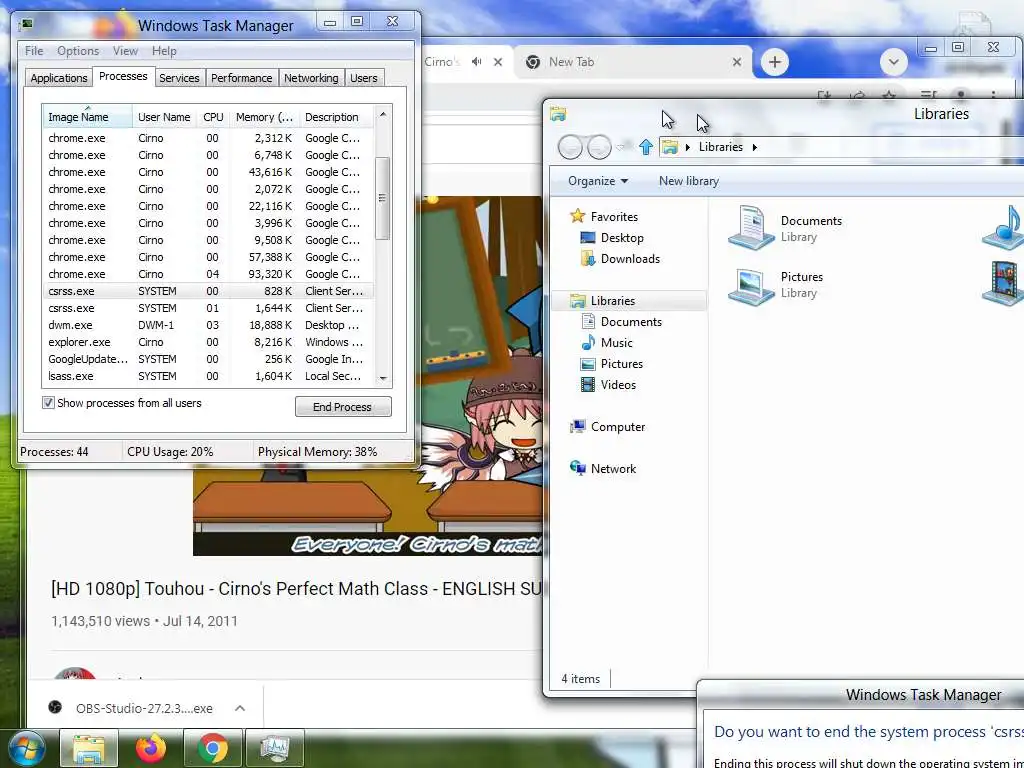Screen dimensions: 1024x768
Task: Click the process list scroll up arrow
Action: click(383, 114)
